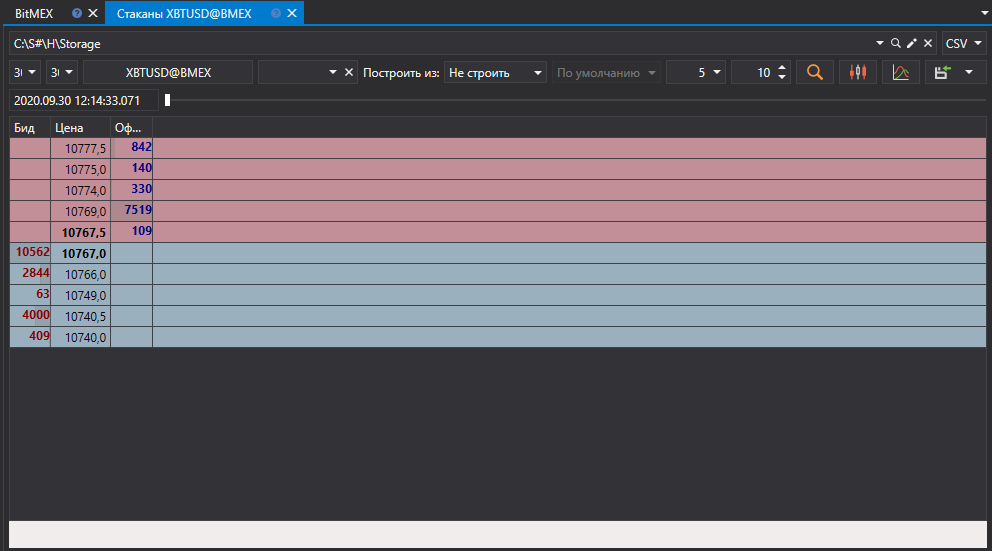The height and width of the screenshot is (551, 992).
Task: Select price cell 10766,0
Action: tap(80, 274)
